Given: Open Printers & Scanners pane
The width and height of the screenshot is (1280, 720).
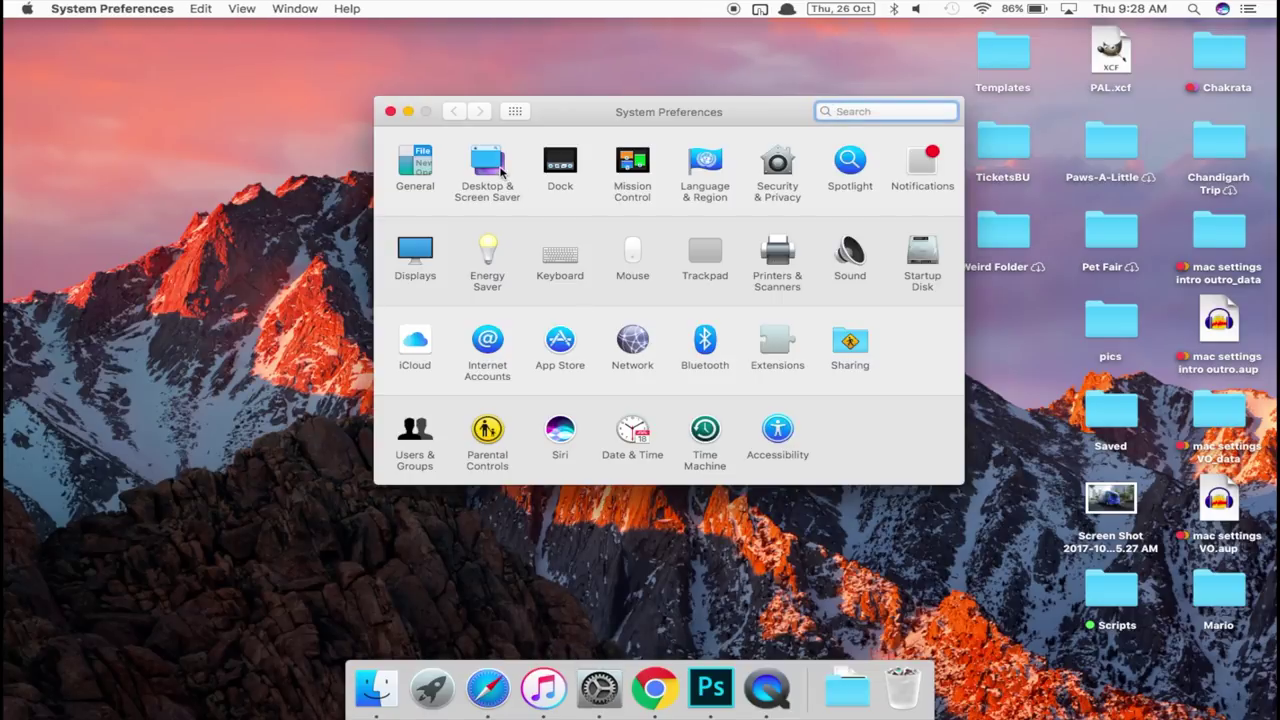Looking at the screenshot, I should 777,263.
